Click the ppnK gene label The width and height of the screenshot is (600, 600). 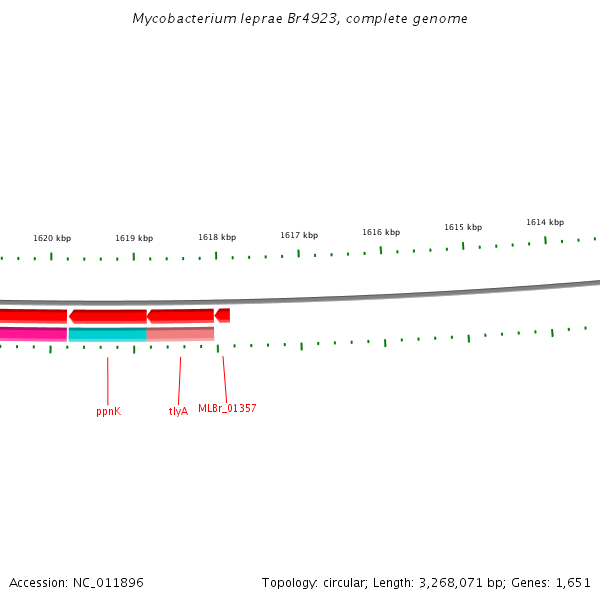tap(109, 412)
